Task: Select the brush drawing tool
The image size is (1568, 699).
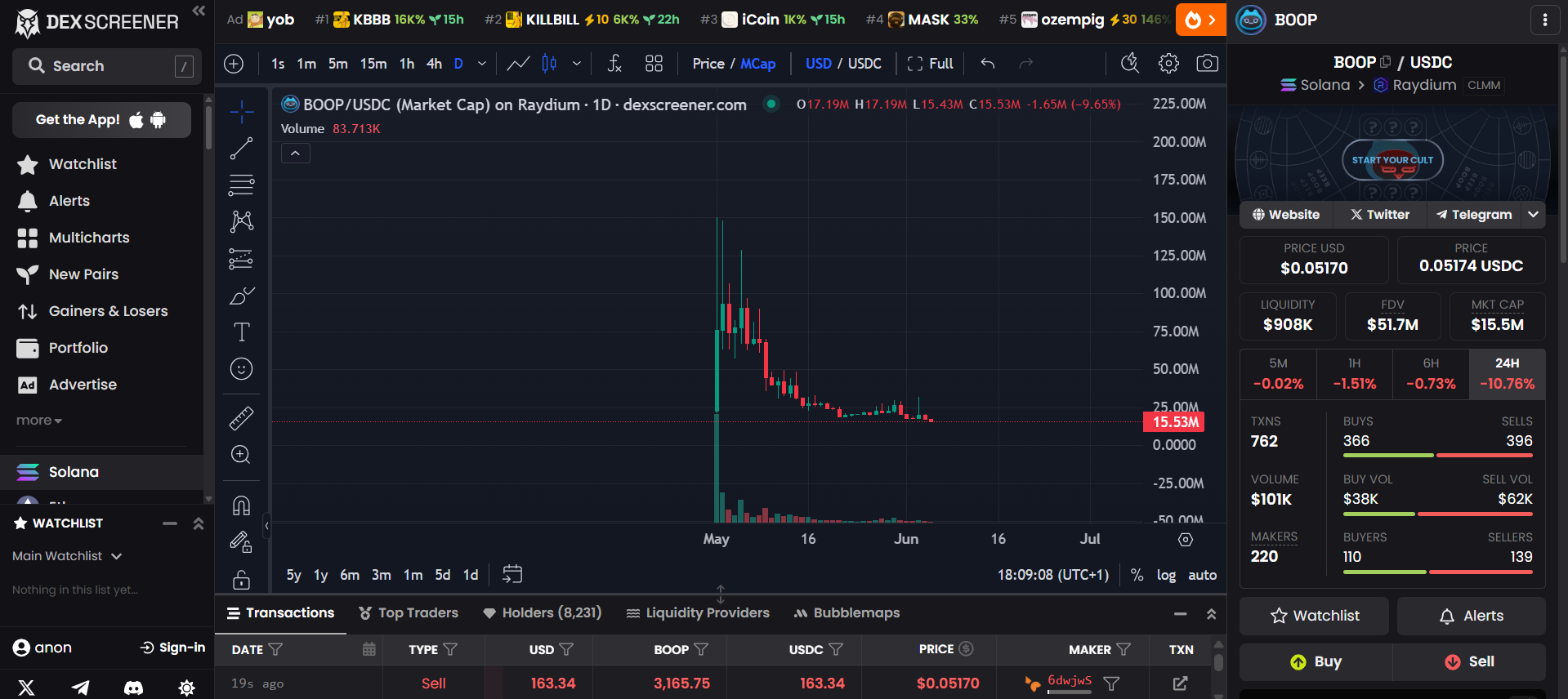Action: [241, 296]
